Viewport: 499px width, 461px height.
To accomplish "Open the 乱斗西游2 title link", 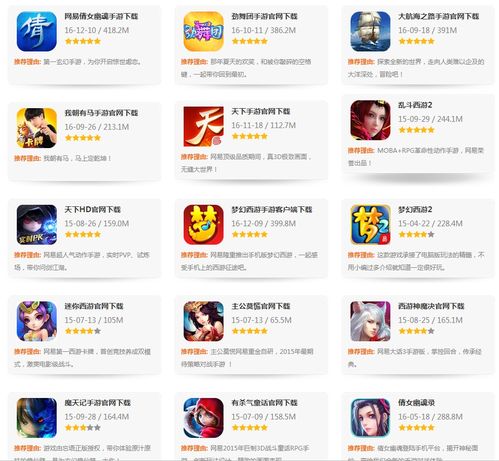I will (x=415, y=105).
